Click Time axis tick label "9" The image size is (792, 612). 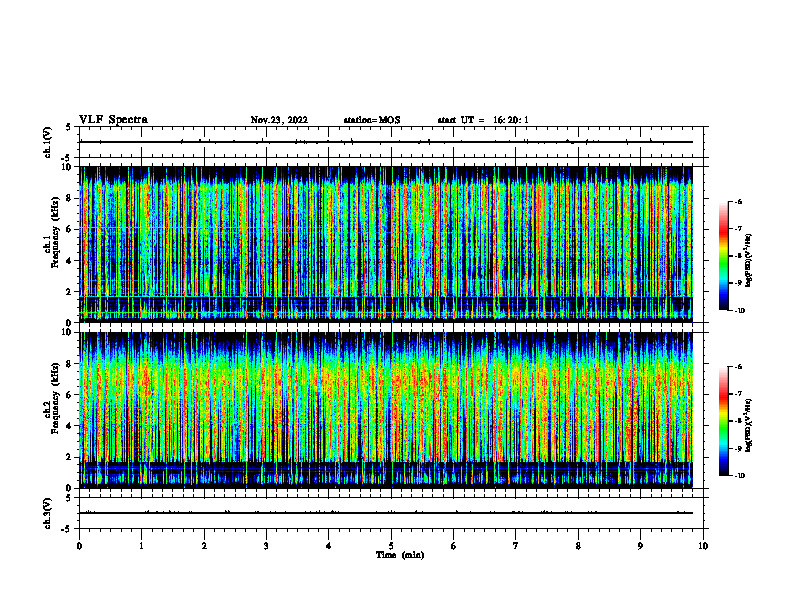tap(640, 546)
